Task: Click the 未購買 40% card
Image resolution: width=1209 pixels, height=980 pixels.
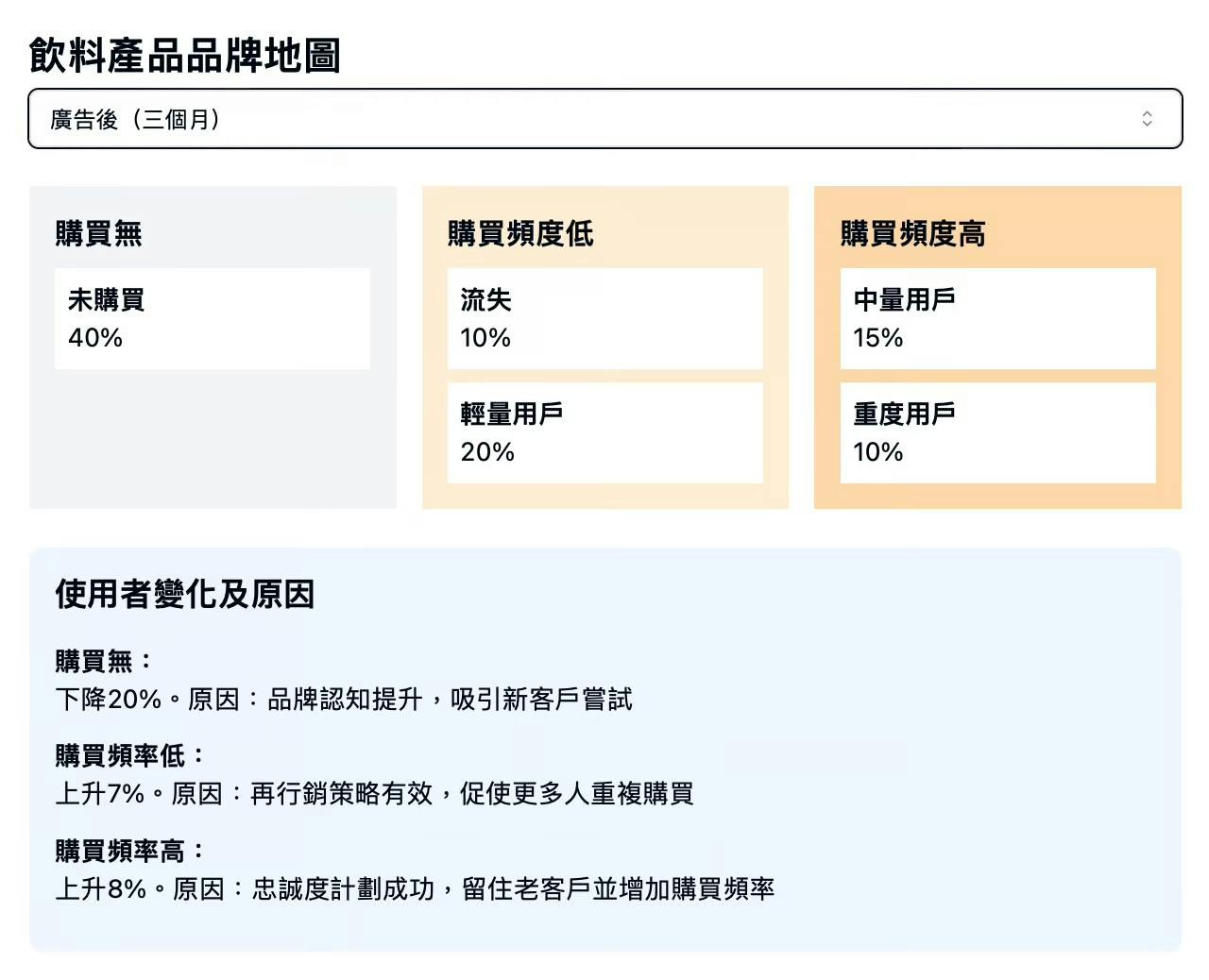Action: tap(213, 318)
